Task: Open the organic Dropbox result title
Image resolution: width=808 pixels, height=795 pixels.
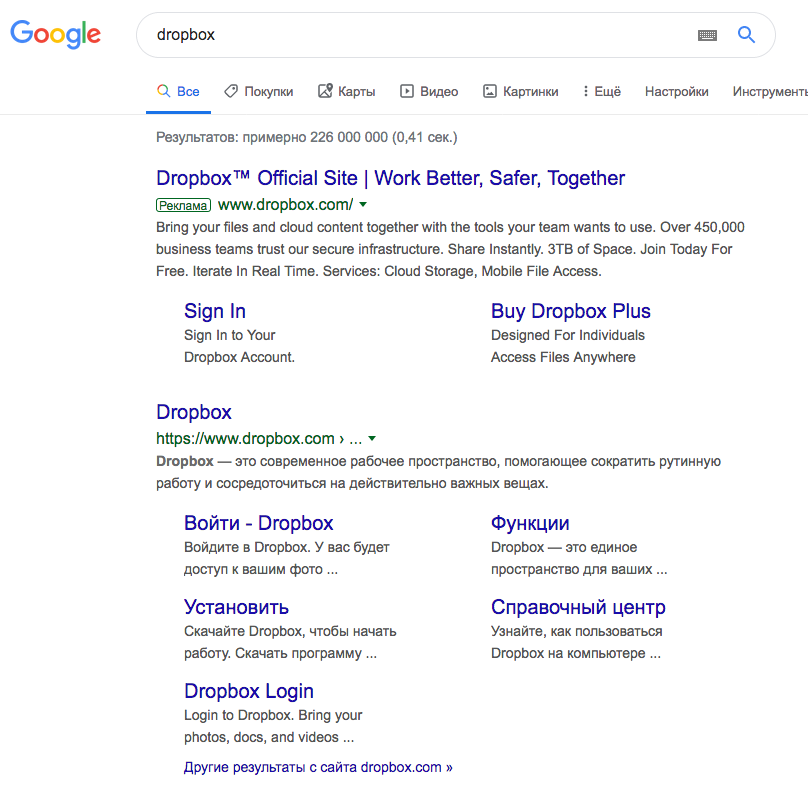Action: coord(194,412)
